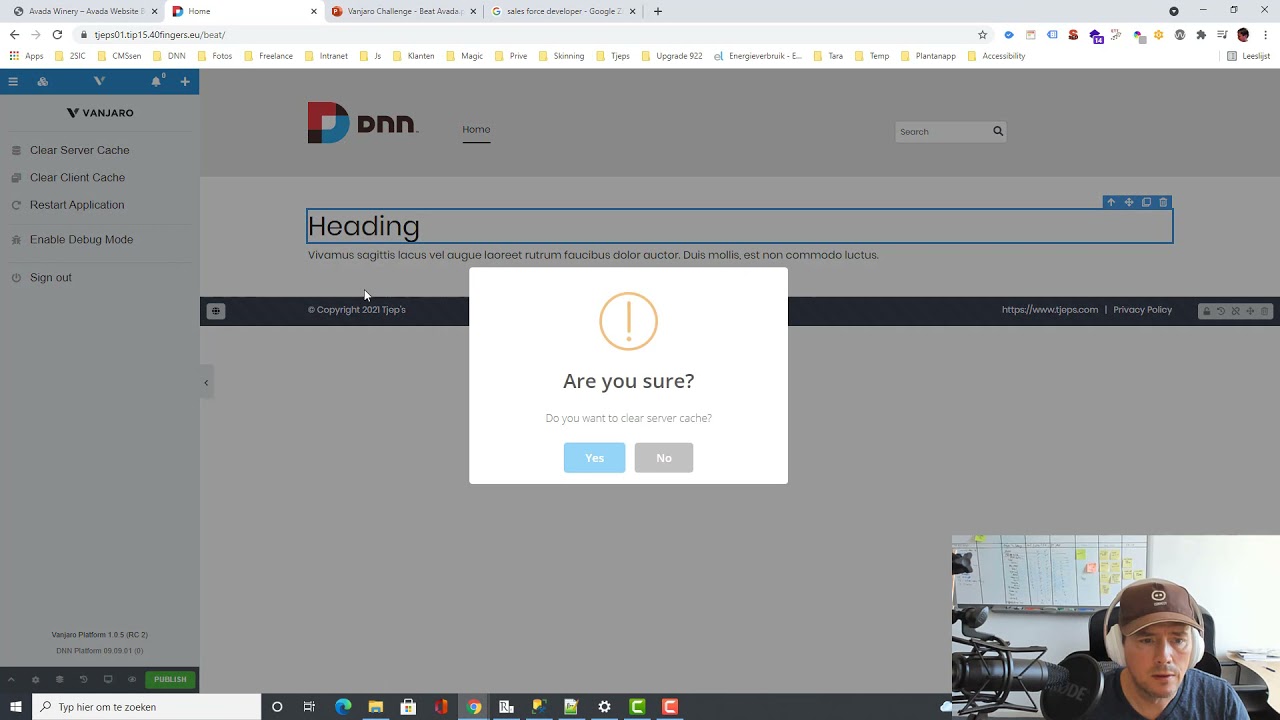Click the green PUBLISH button
The width and height of the screenshot is (1280, 720).
click(x=170, y=680)
